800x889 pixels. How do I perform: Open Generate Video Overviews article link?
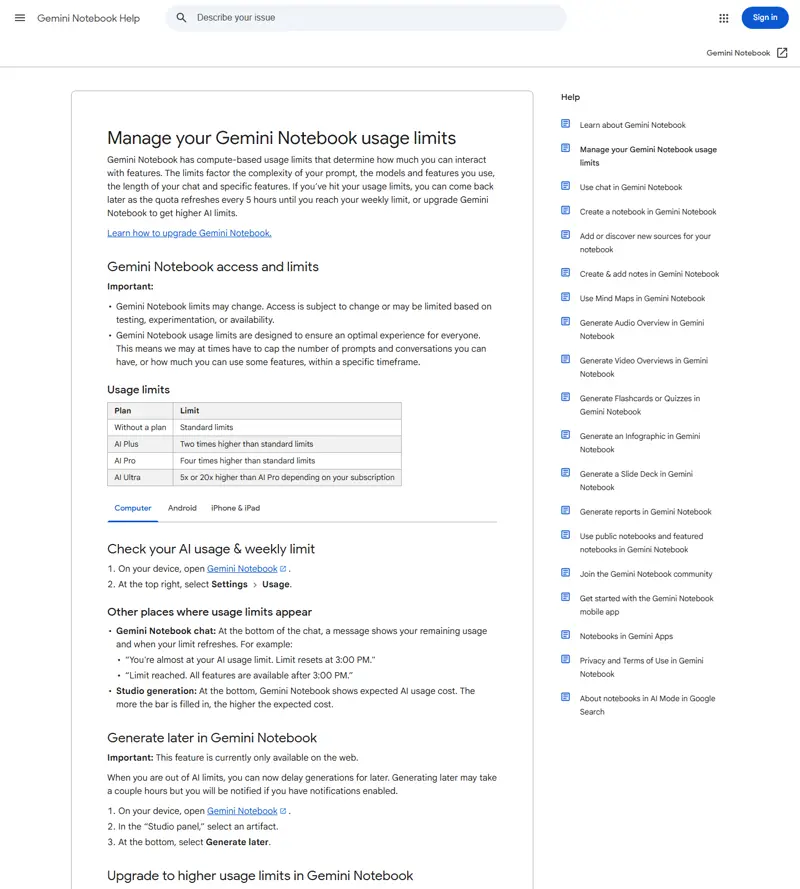644,367
